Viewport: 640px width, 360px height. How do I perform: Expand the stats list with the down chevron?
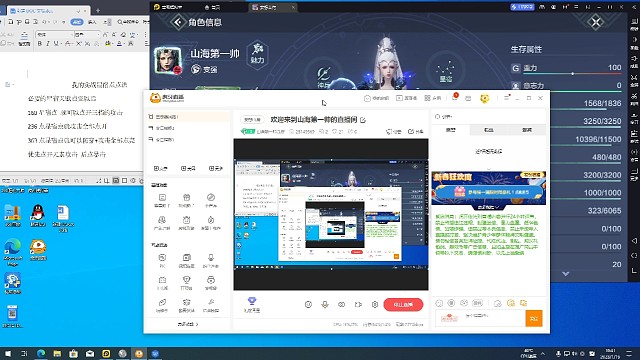[565, 273]
